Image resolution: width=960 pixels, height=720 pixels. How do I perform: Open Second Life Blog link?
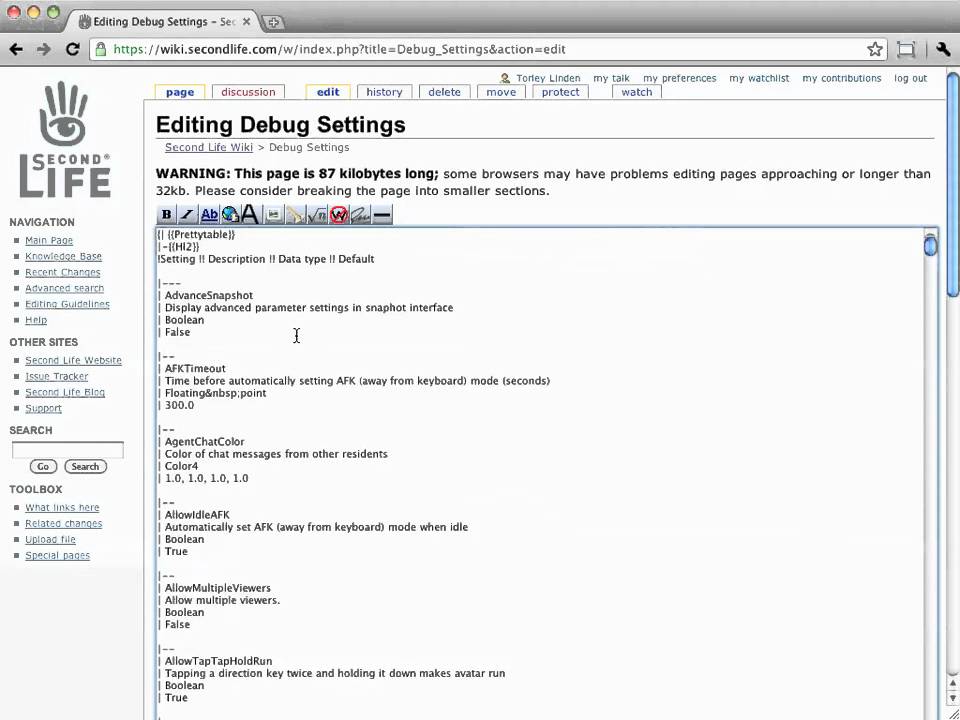point(65,392)
